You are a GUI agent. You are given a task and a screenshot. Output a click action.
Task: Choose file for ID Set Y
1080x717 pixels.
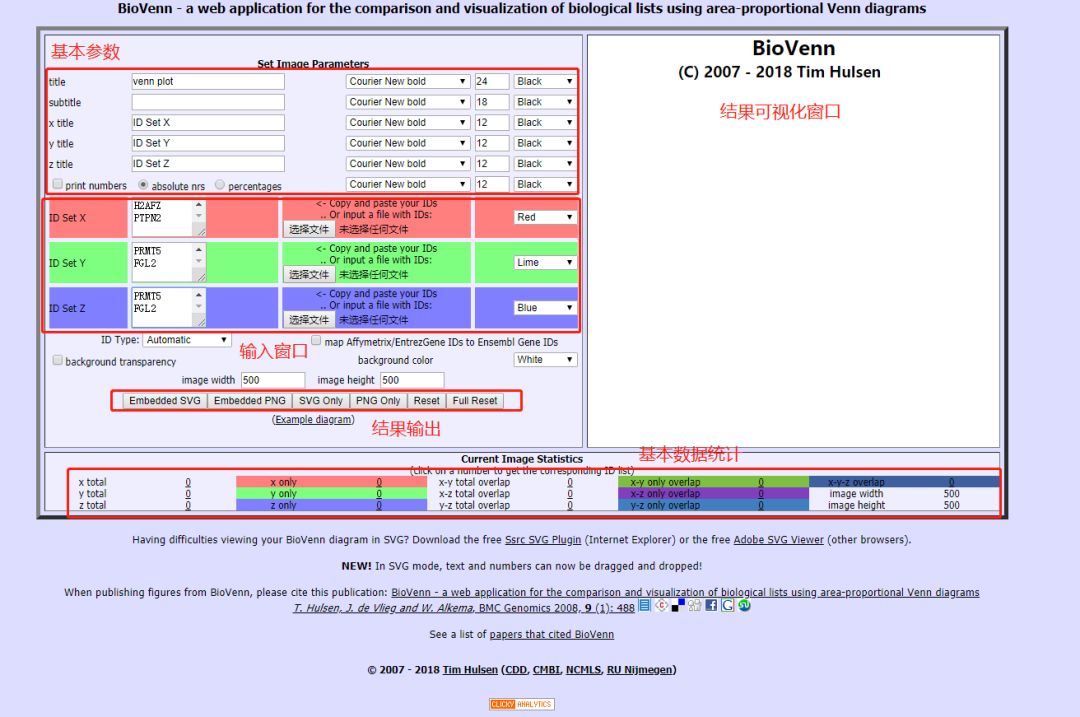coord(309,275)
